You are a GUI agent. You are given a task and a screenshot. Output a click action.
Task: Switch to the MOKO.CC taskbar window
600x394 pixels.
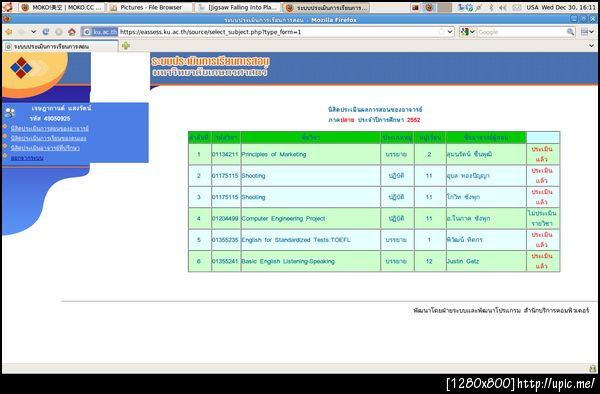pos(61,7)
